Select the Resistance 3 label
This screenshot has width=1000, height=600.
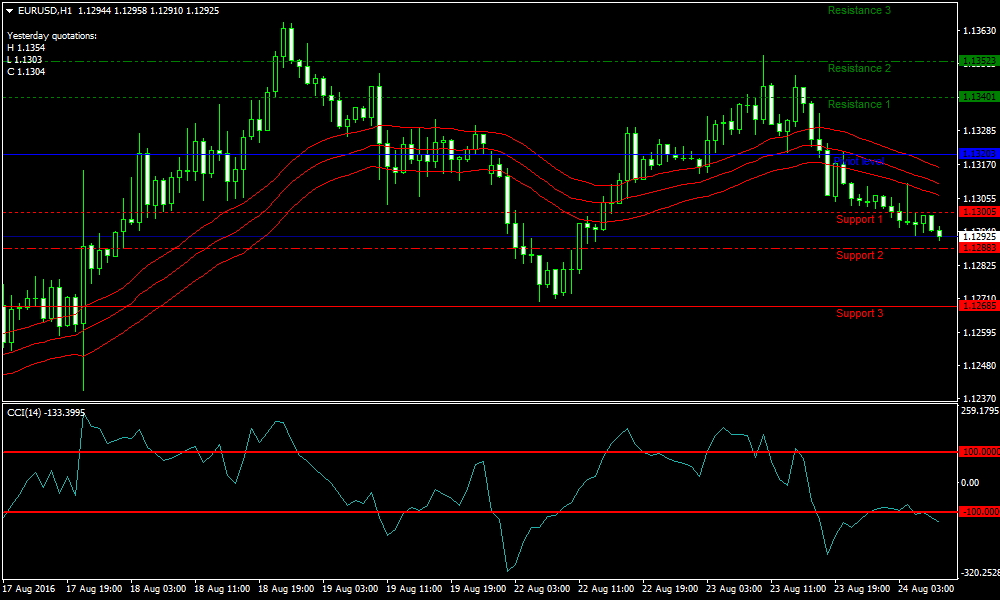pyautogui.click(x=859, y=10)
